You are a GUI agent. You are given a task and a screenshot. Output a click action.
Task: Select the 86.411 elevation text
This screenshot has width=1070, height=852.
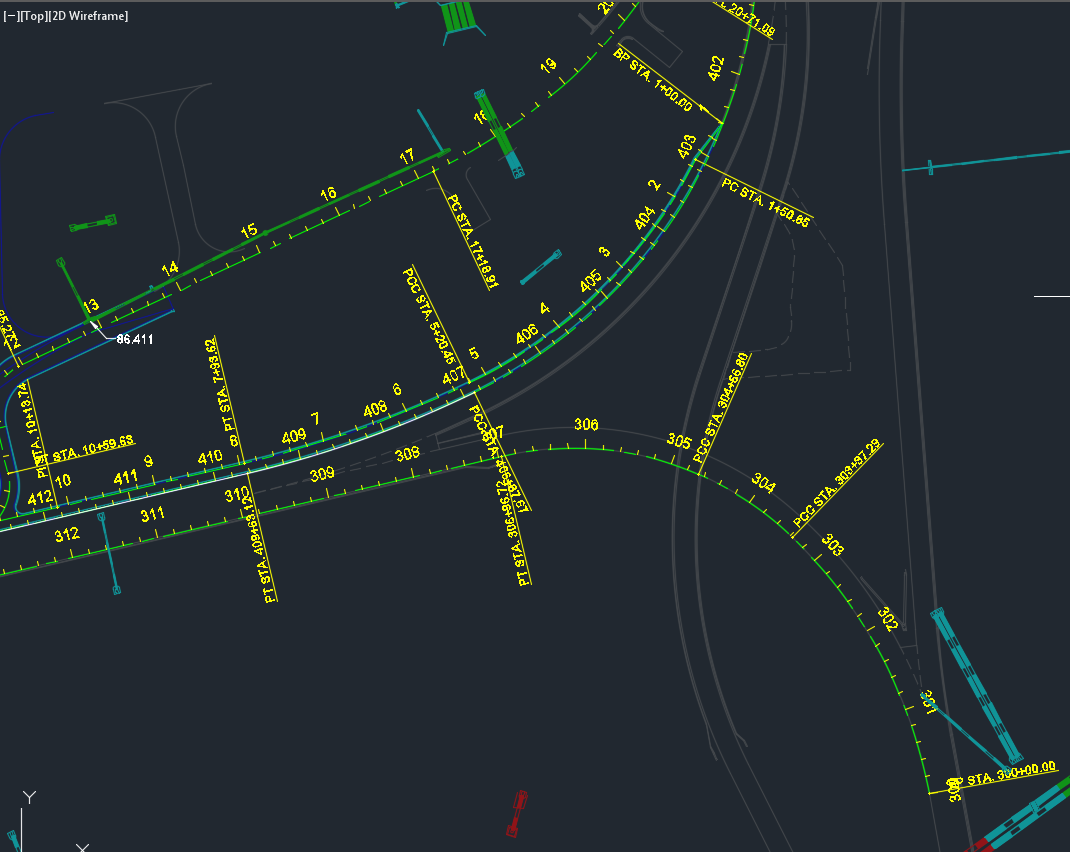(x=133, y=340)
